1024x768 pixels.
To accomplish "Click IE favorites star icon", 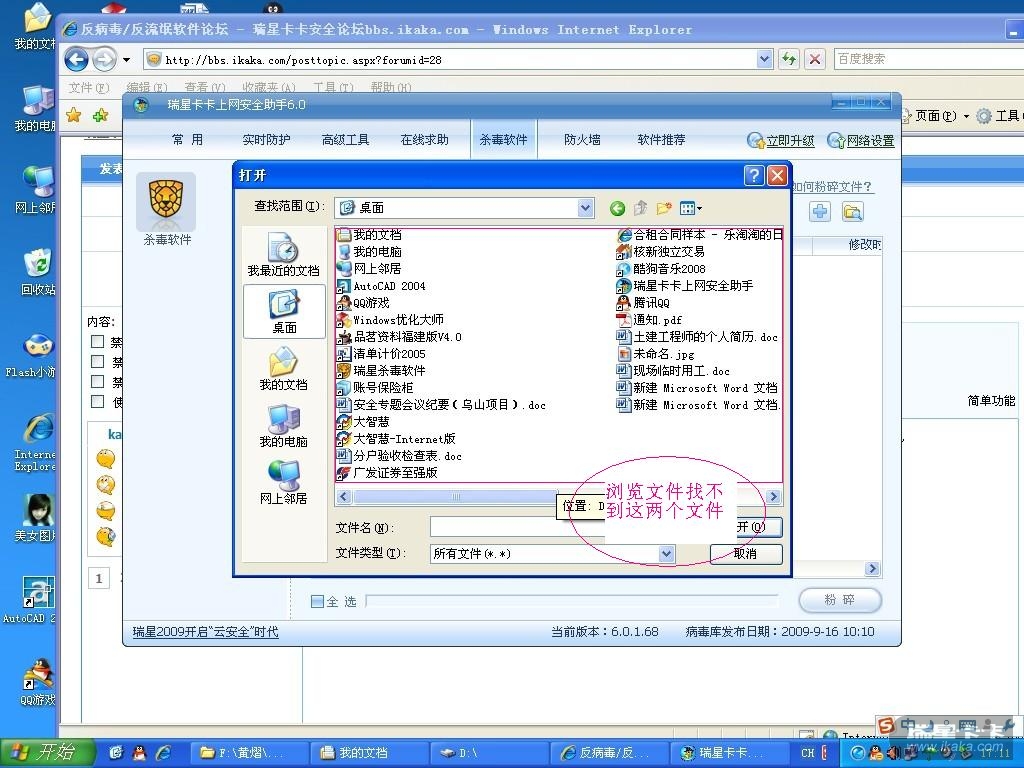I will pos(74,116).
